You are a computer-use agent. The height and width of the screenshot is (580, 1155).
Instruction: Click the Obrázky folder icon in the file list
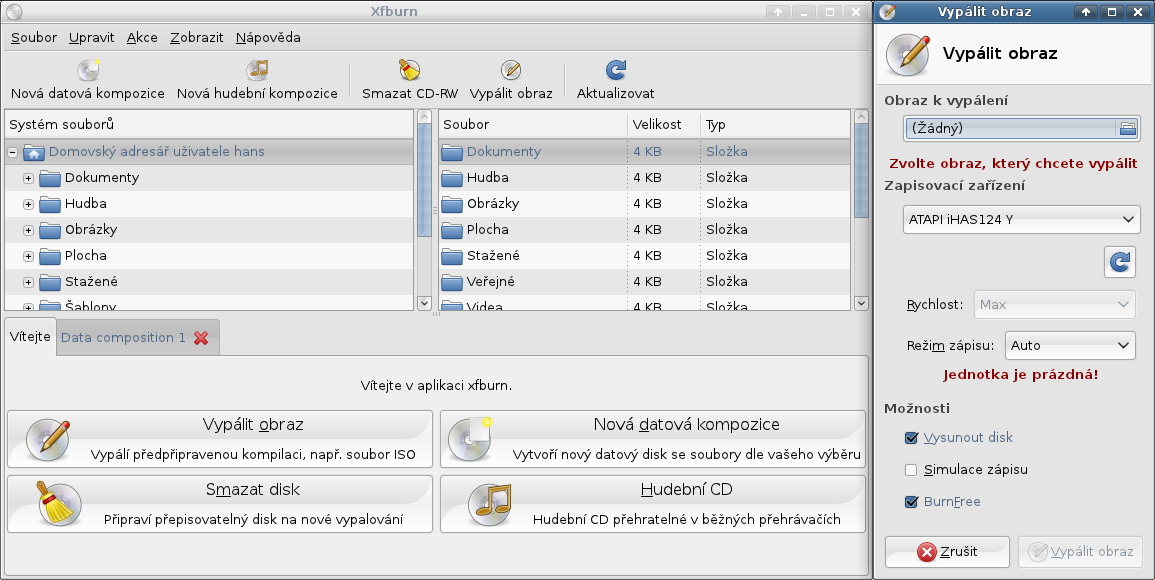tap(452, 204)
